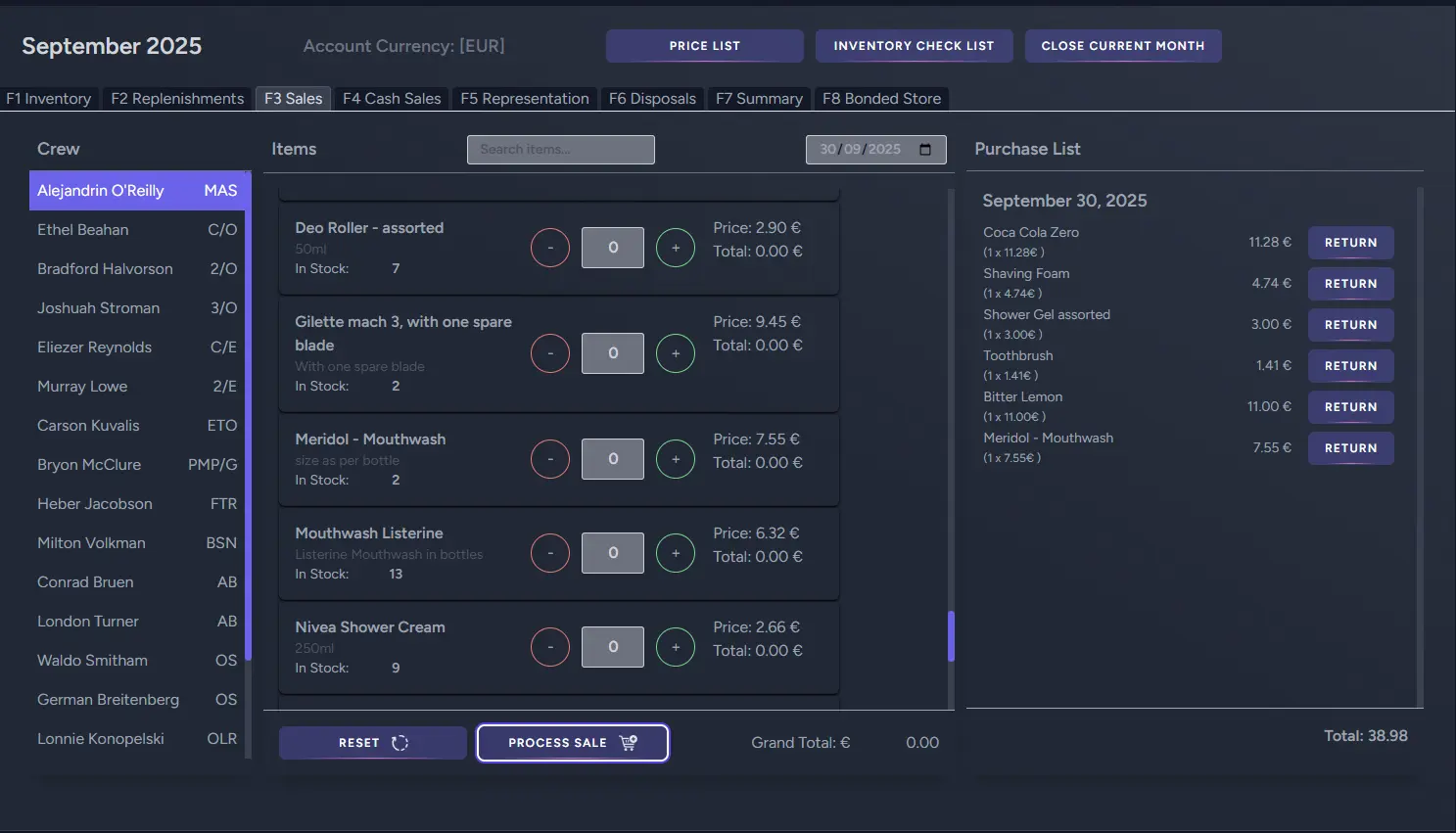Image resolution: width=1456 pixels, height=833 pixels.
Task: Decrease Gilette mach 3 quantity with minus icon
Action: [550, 353]
